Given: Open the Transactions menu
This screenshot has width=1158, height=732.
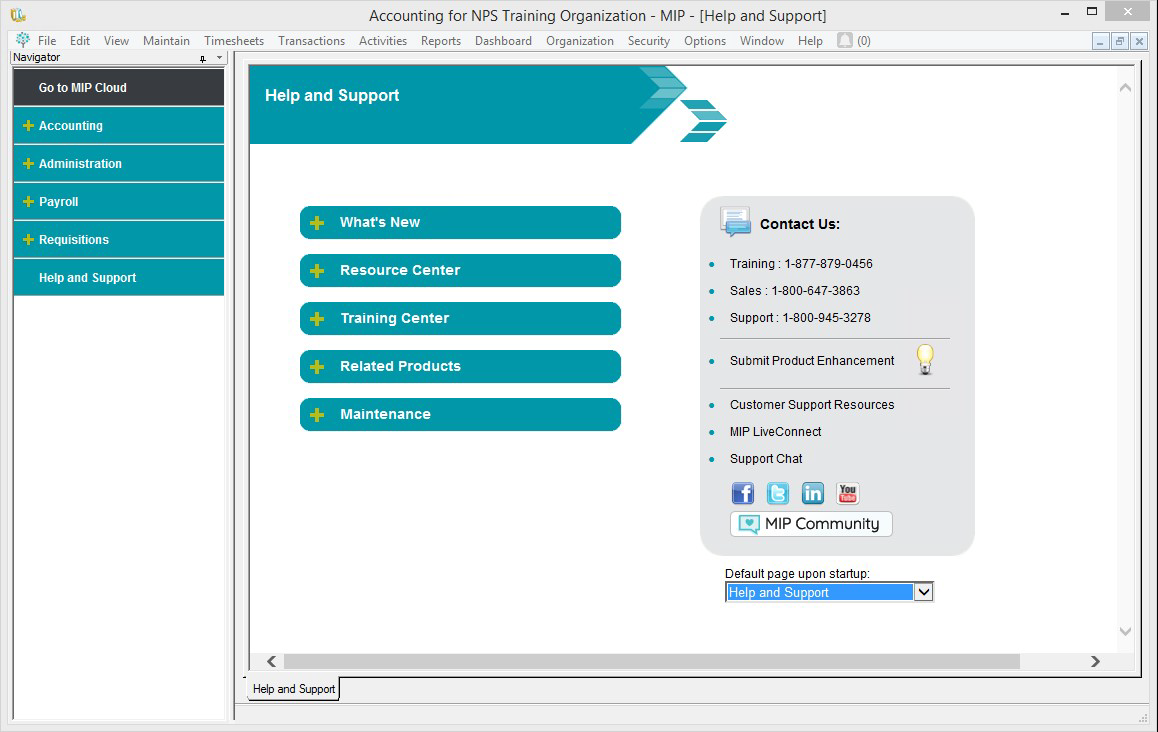Looking at the screenshot, I should [312, 41].
